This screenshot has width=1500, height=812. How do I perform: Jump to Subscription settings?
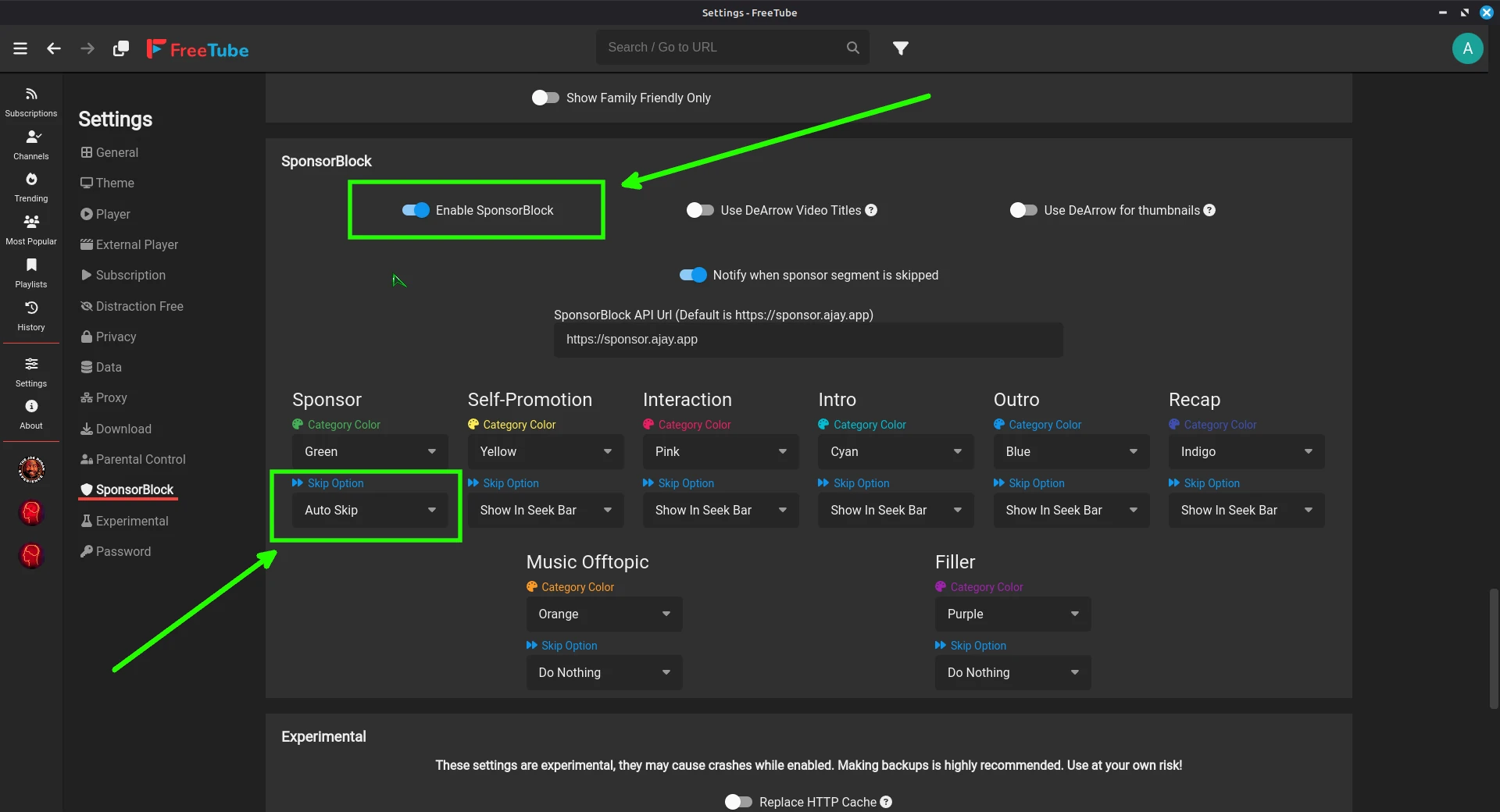point(123,275)
